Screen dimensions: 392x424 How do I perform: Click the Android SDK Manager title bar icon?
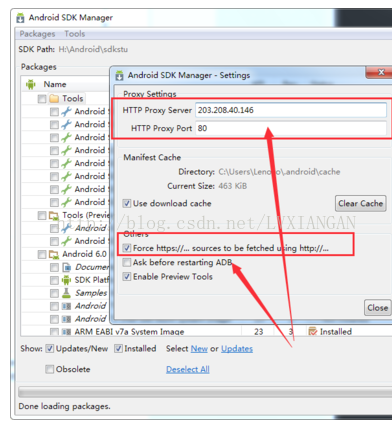pos(20,18)
